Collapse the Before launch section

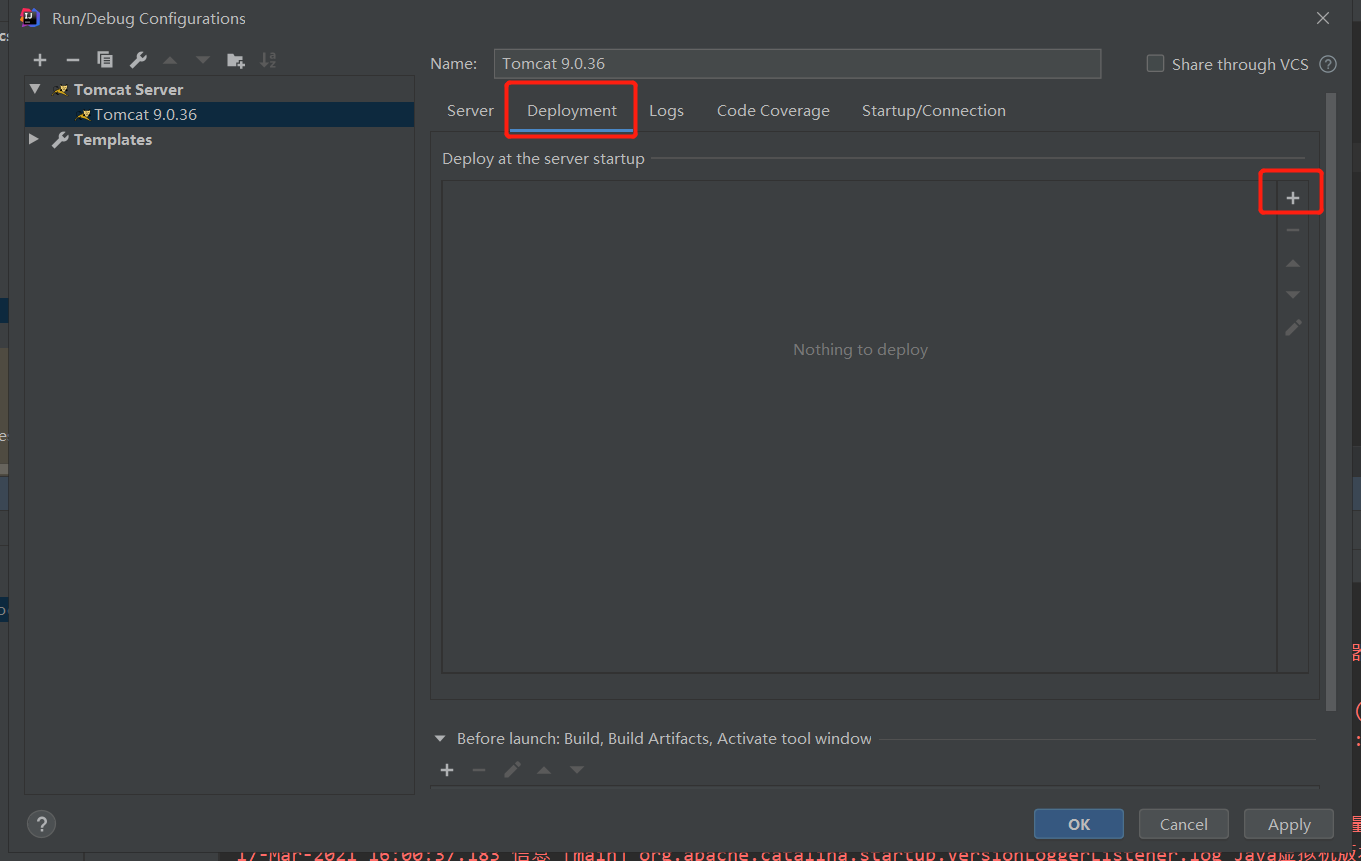pyautogui.click(x=440, y=738)
